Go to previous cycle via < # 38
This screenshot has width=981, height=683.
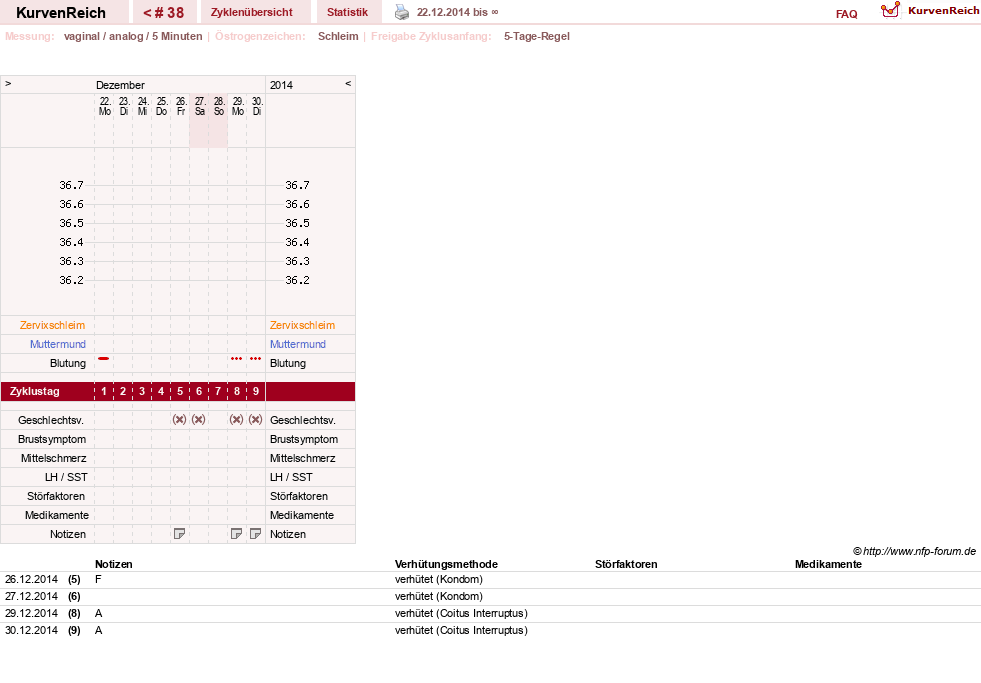[164, 13]
